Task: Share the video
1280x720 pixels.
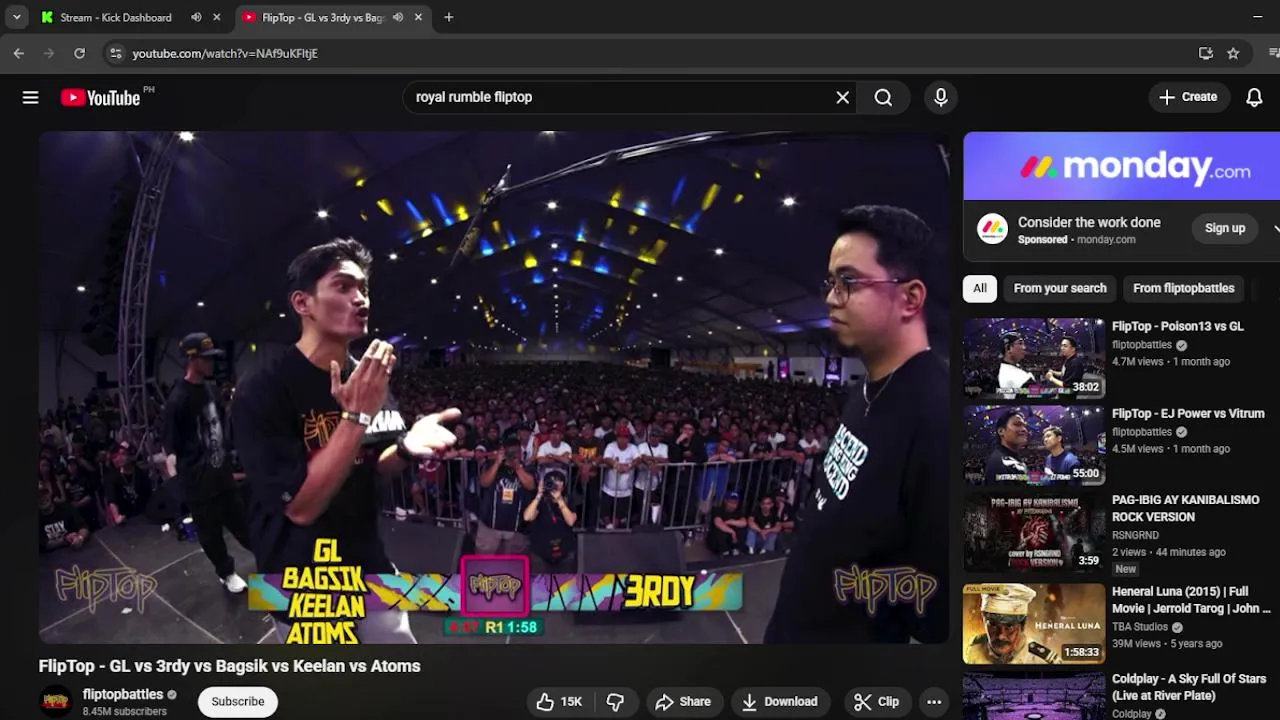Action: 683,702
